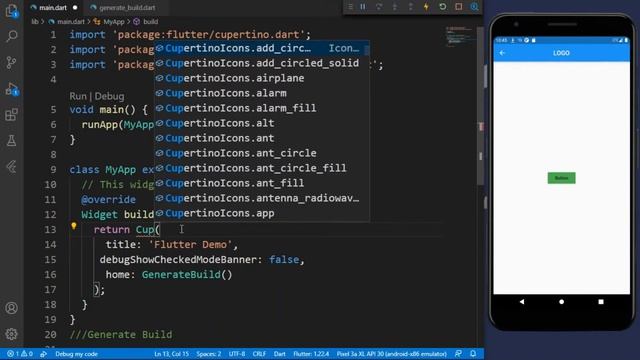The height and width of the screenshot is (360, 640).
Task: Select the CupertinoIcons.airplane suggestion
Action: (x=262, y=78)
